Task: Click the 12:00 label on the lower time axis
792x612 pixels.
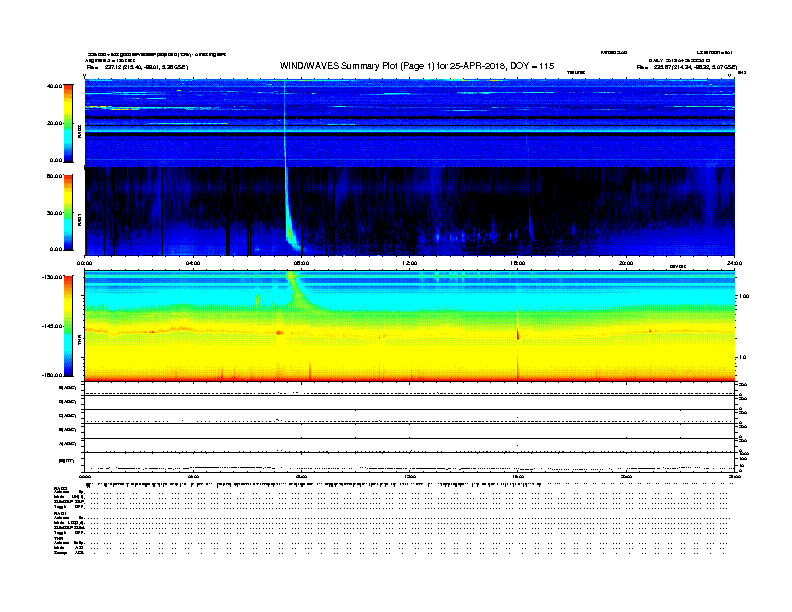Action: pos(410,476)
